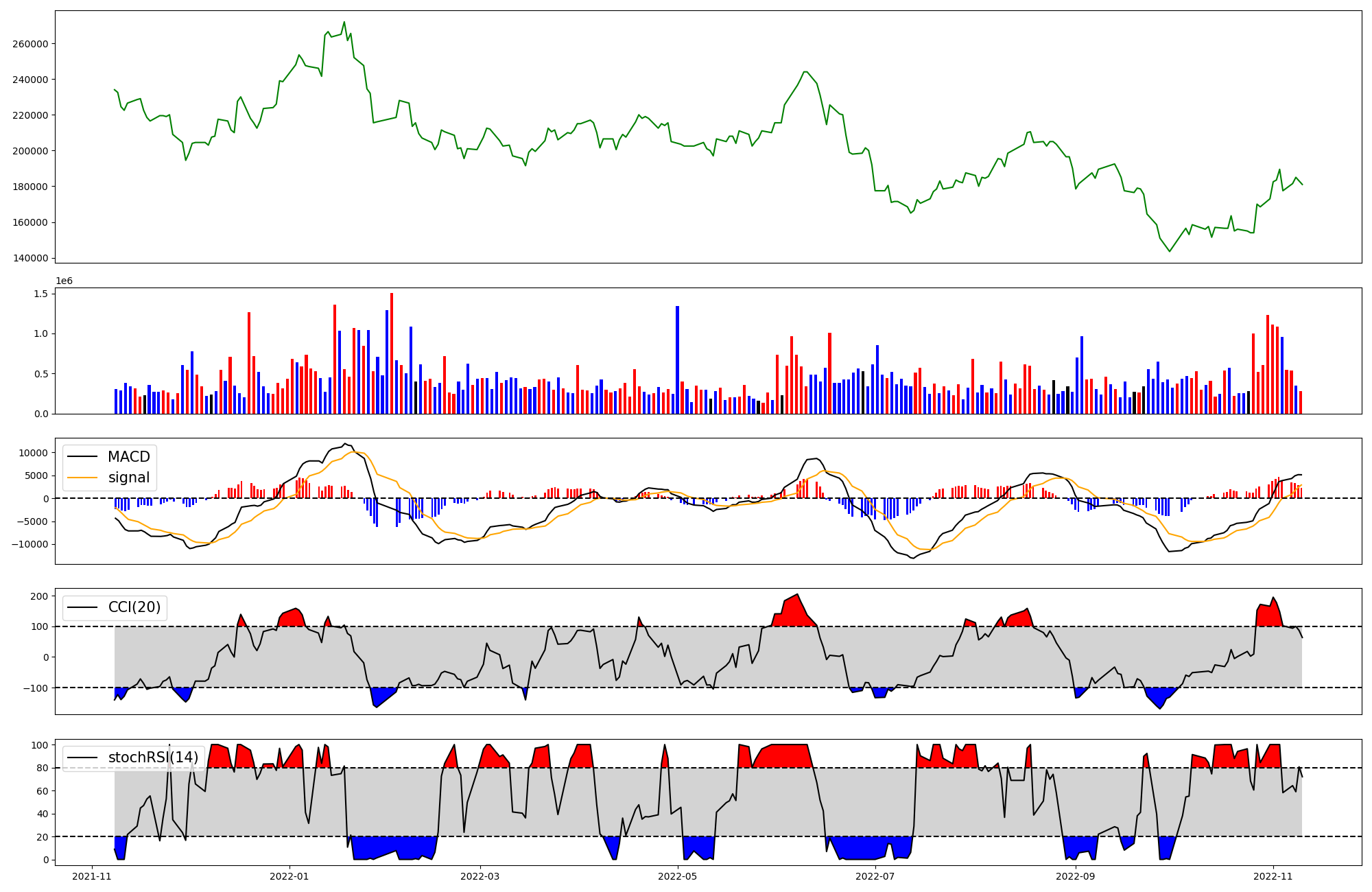
Task: Click the 200 CCI axis tick label
Action: [x=39, y=596]
